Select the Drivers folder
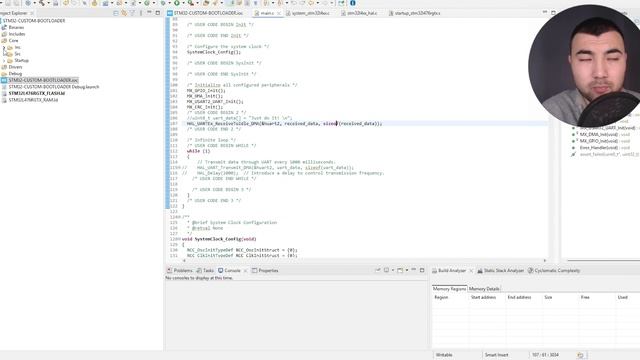This screenshot has width=640, height=360. tap(16, 67)
